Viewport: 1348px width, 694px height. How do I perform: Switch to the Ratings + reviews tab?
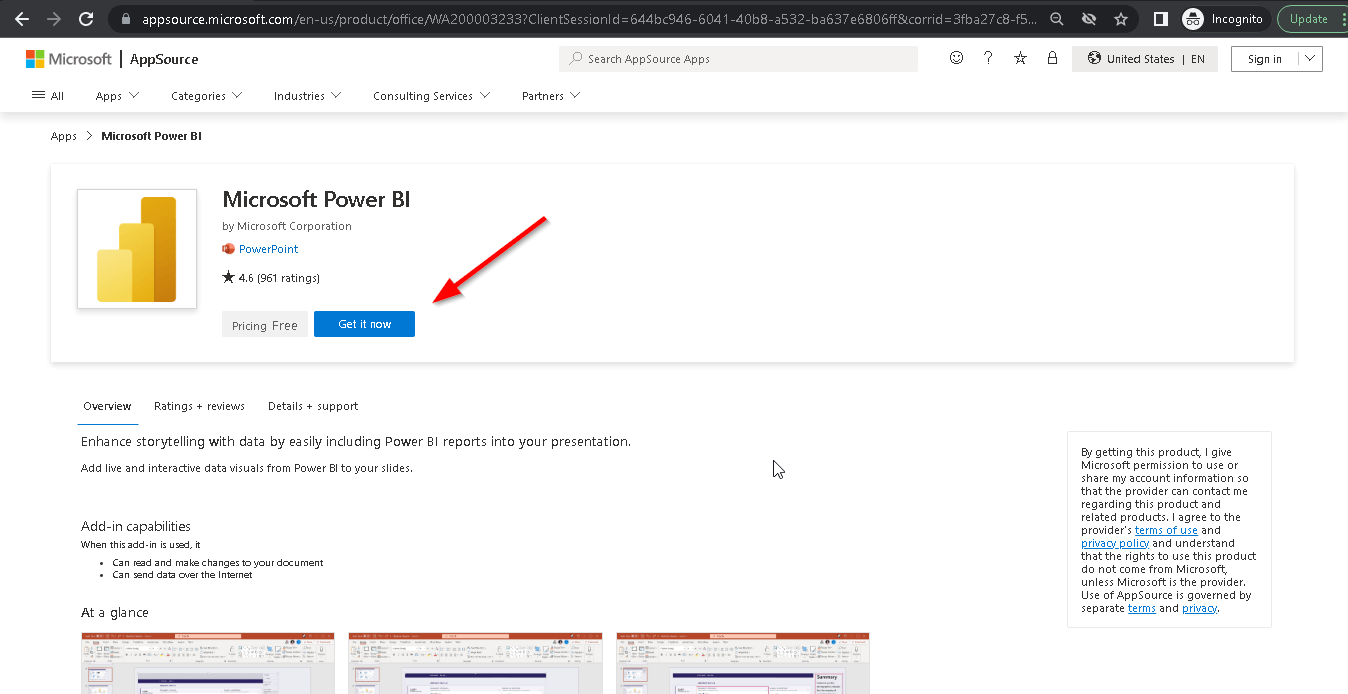(x=199, y=406)
